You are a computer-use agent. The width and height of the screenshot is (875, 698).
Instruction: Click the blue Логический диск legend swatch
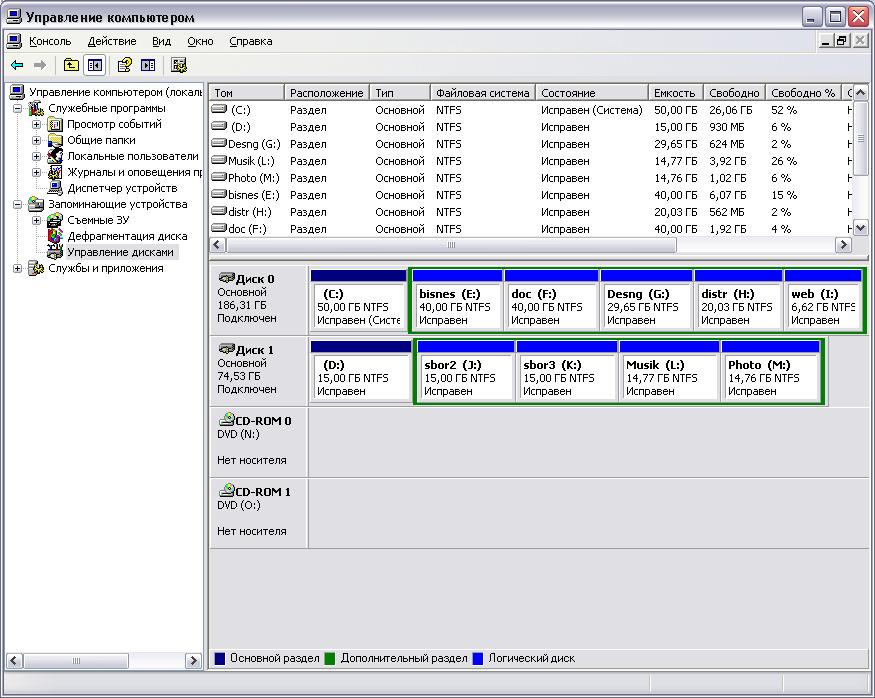click(478, 658)
